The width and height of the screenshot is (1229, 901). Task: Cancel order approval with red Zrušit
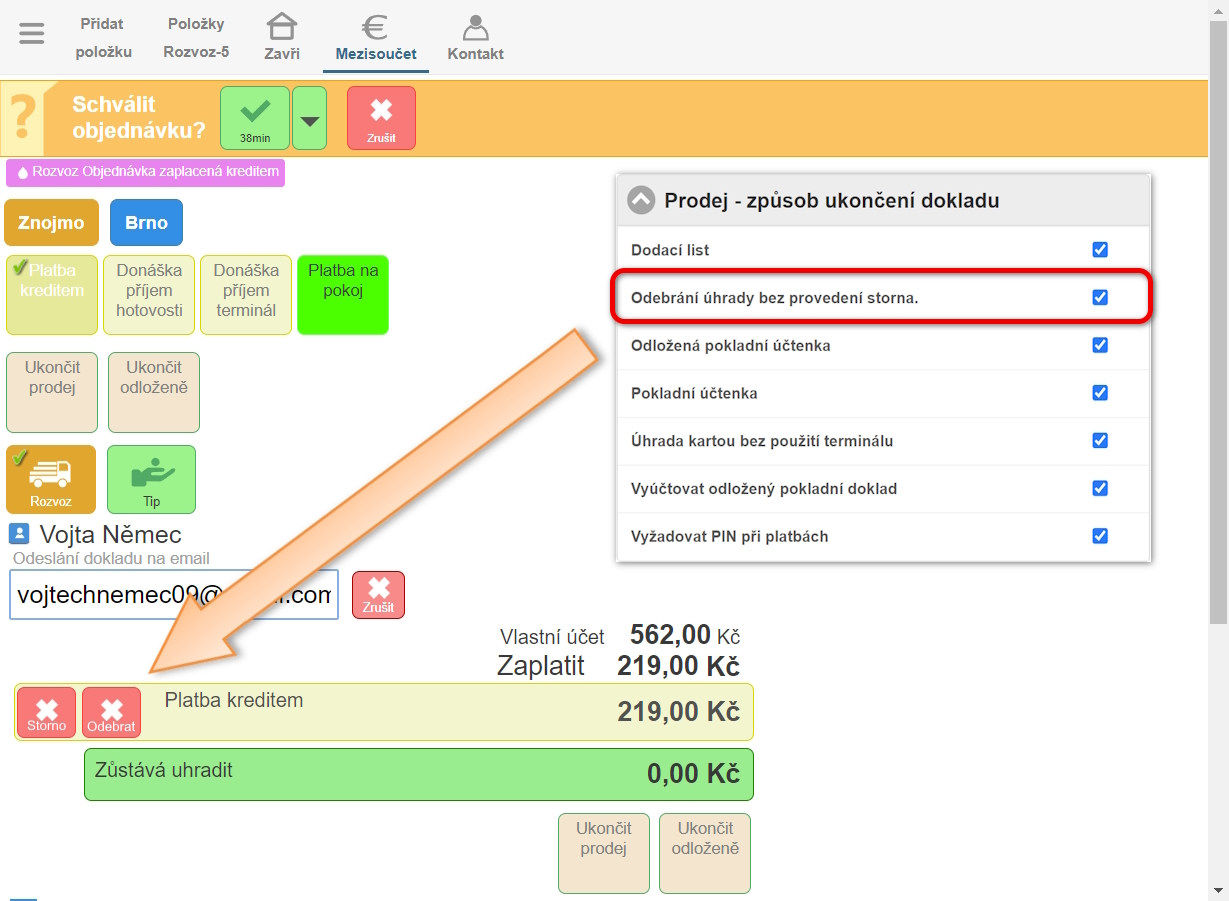[381, 118]
